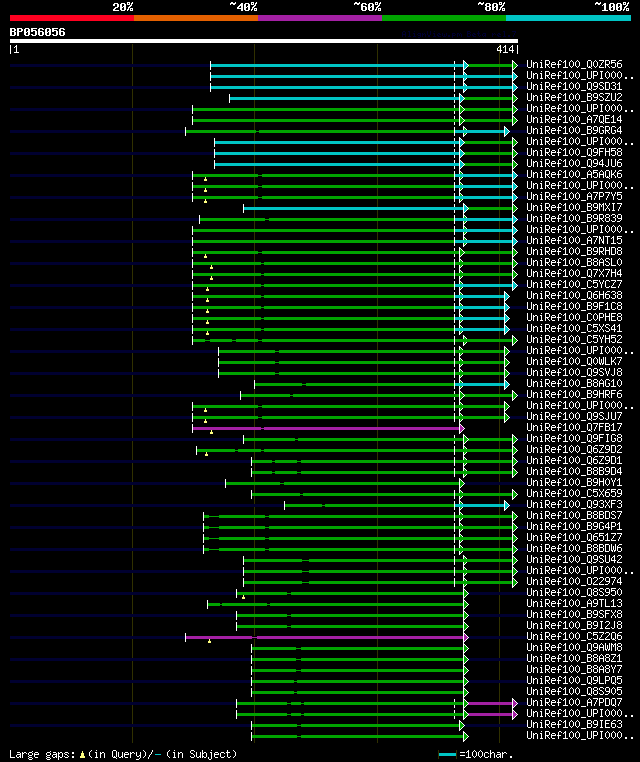Select hit UniRef100_Q7FB17

[x=574, y=428]
